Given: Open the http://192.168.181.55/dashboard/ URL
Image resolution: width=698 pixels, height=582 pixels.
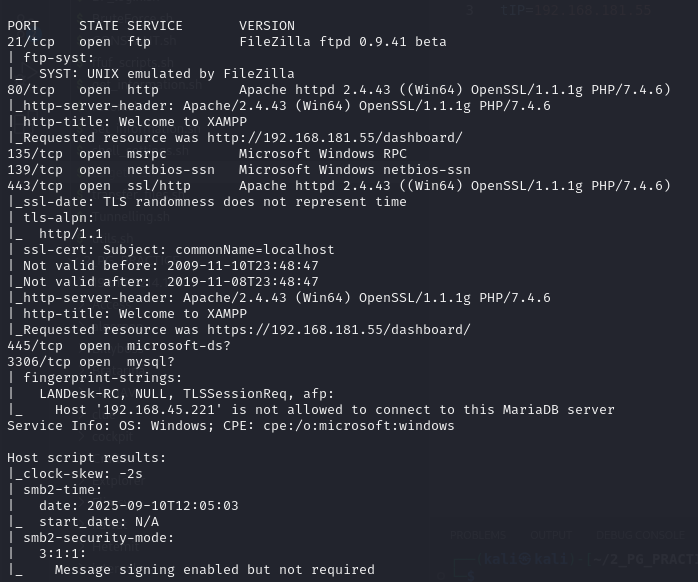Looking at the screenshot, I should pyautogui.click(x=335, y=138).
